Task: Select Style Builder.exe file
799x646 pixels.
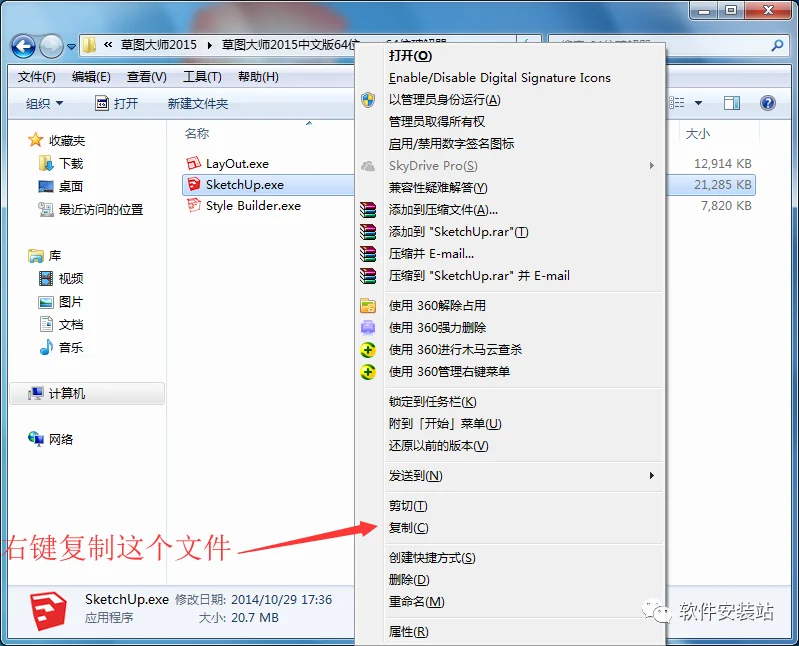Action: 244,205
